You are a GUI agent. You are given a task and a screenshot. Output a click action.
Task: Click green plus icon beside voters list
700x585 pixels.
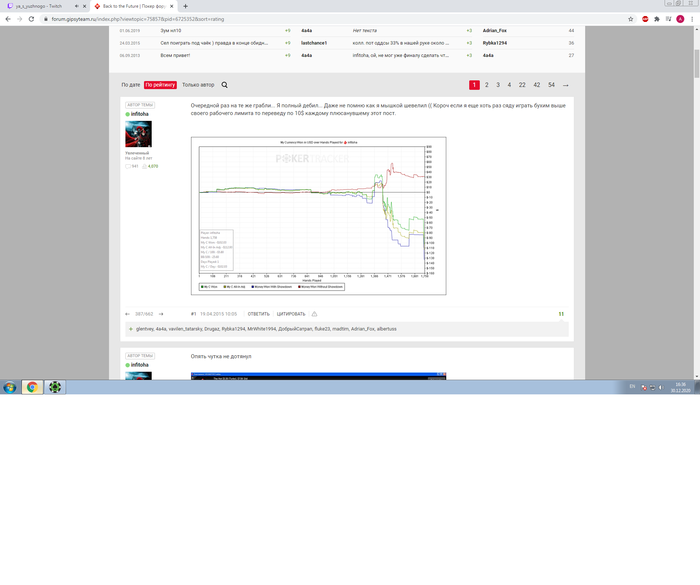pyautogui.click(x=131, y=329)
